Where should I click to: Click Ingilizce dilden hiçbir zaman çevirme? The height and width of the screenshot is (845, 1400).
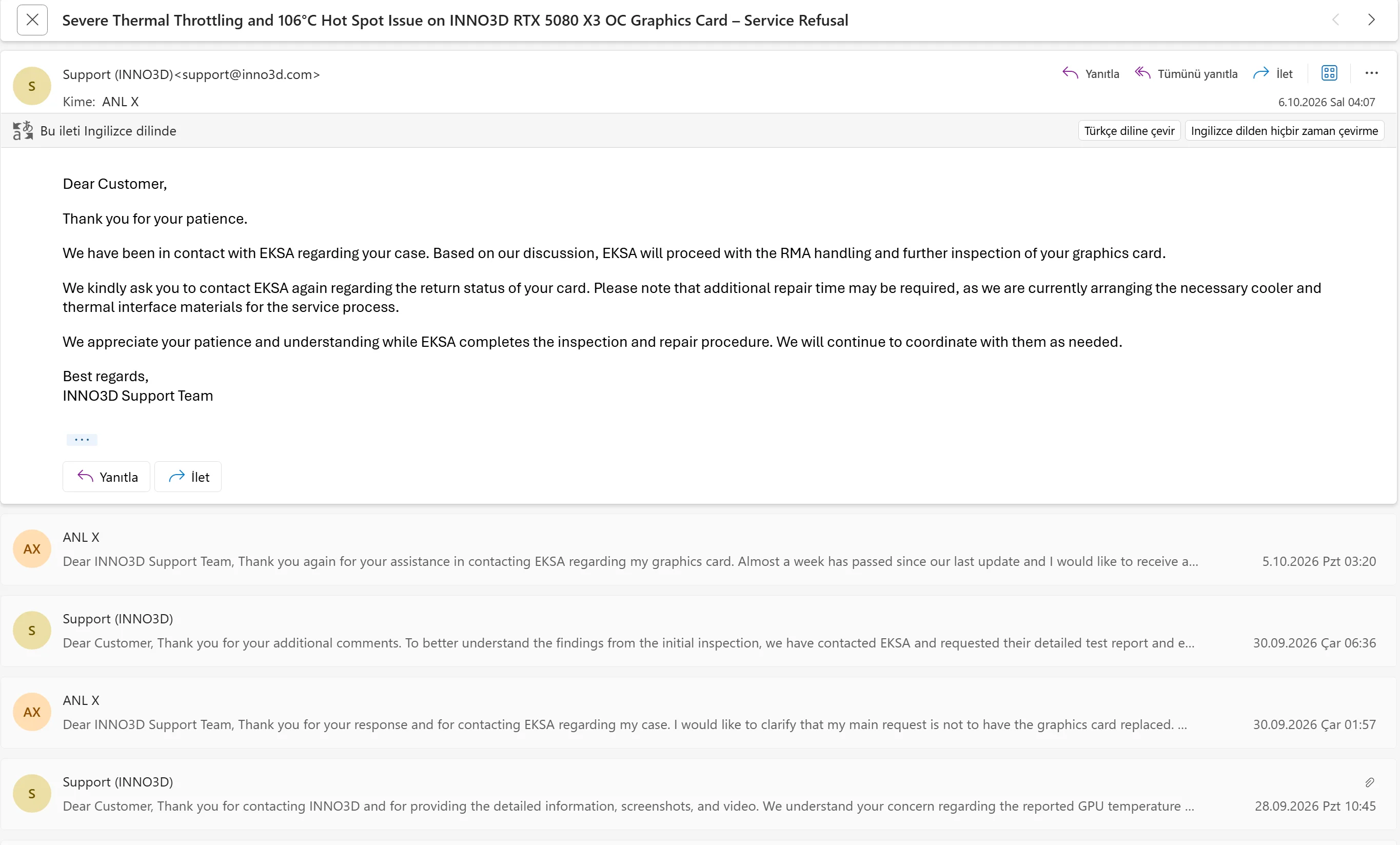click(x=1284, y=131)
